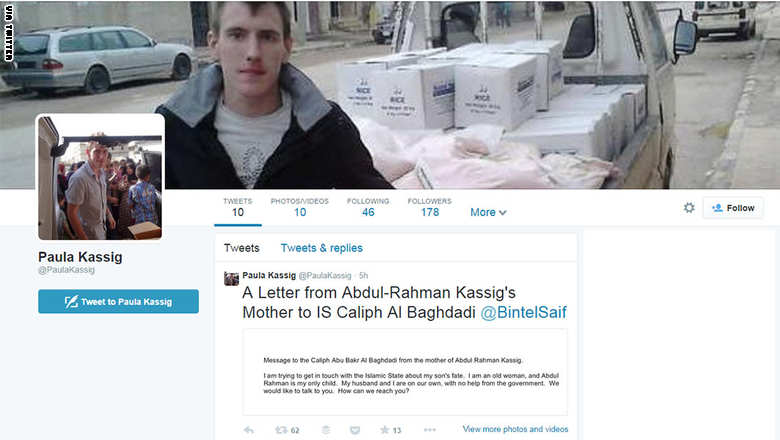
Task: Open the Followers count of 178
Action: [430, 207]
